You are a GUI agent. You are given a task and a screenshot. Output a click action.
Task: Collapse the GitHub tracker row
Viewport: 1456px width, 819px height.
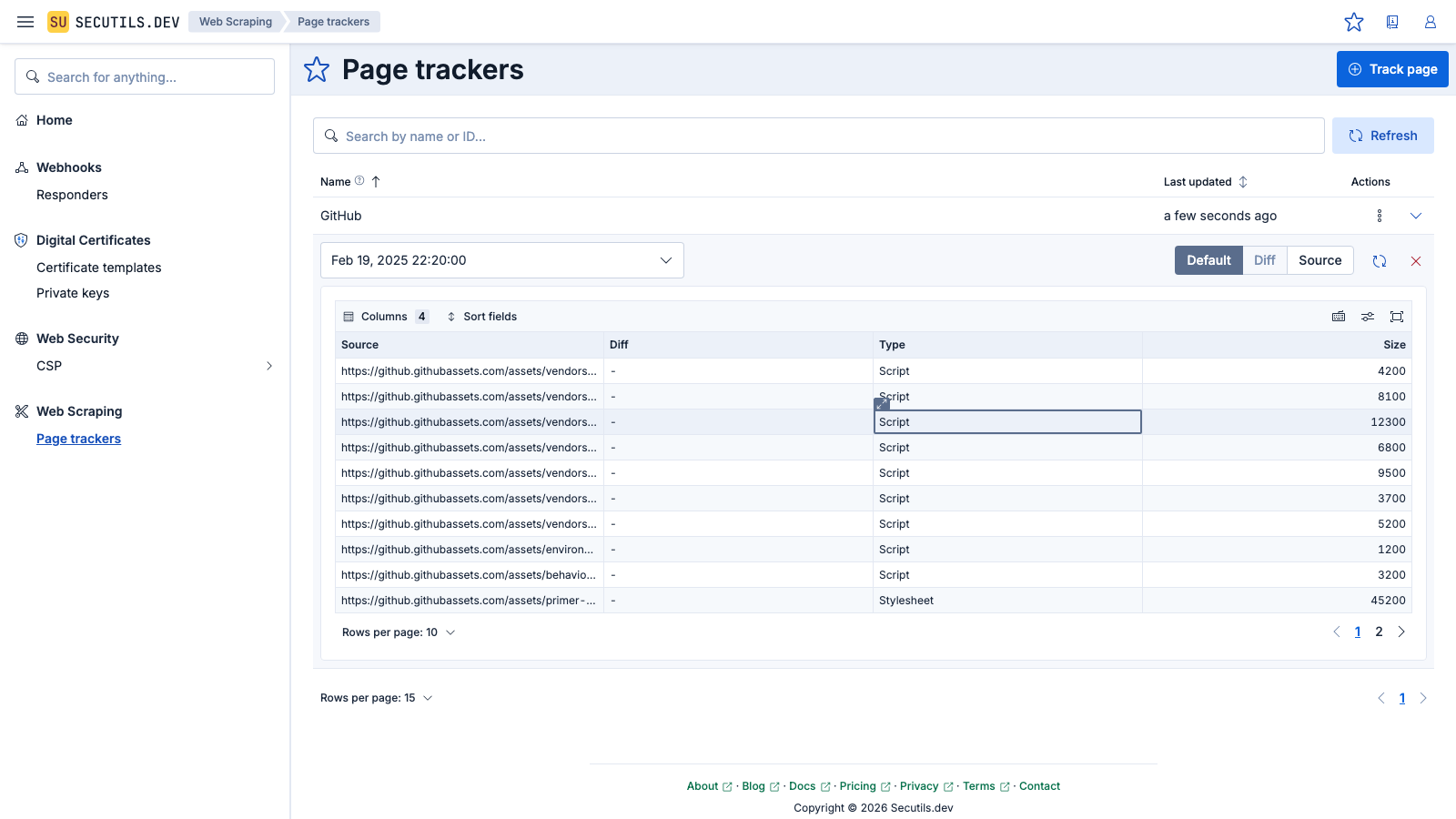click(1416, 216)
